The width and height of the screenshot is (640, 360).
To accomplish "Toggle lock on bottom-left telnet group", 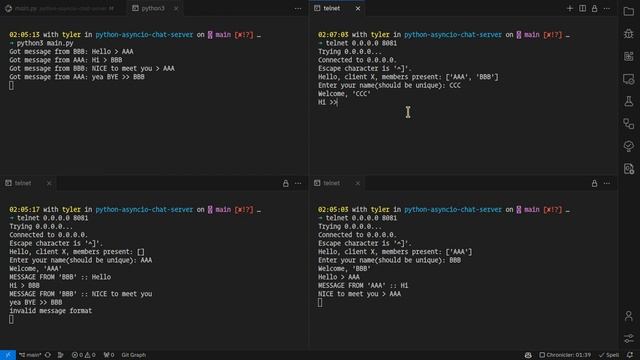I will point(286,183).
